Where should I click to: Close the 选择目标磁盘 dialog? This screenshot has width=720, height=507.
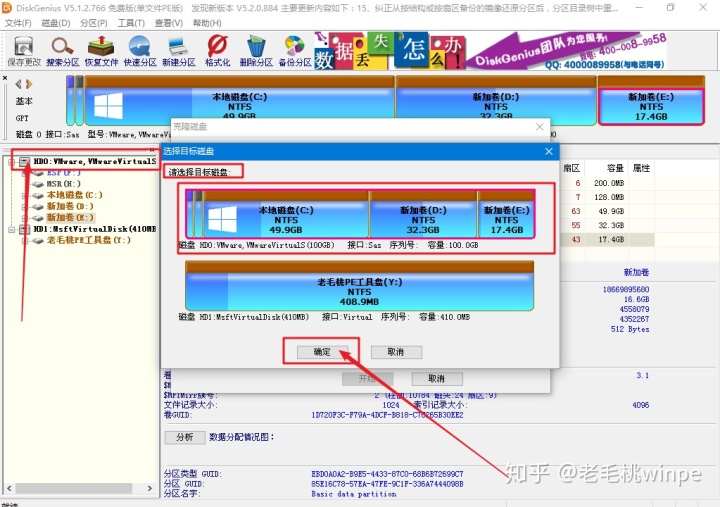[x=549, y=151]
